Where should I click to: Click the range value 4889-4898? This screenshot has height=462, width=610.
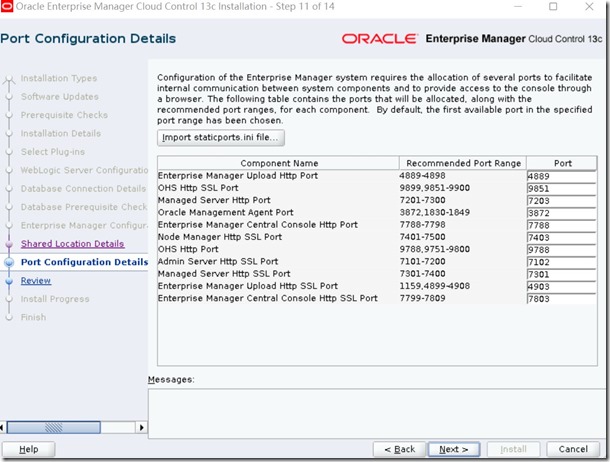click(422, 176)
